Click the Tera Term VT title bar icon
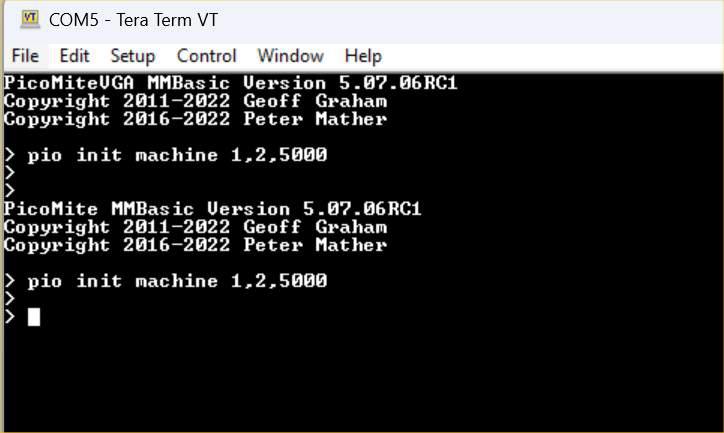 [x=30, y=19]
